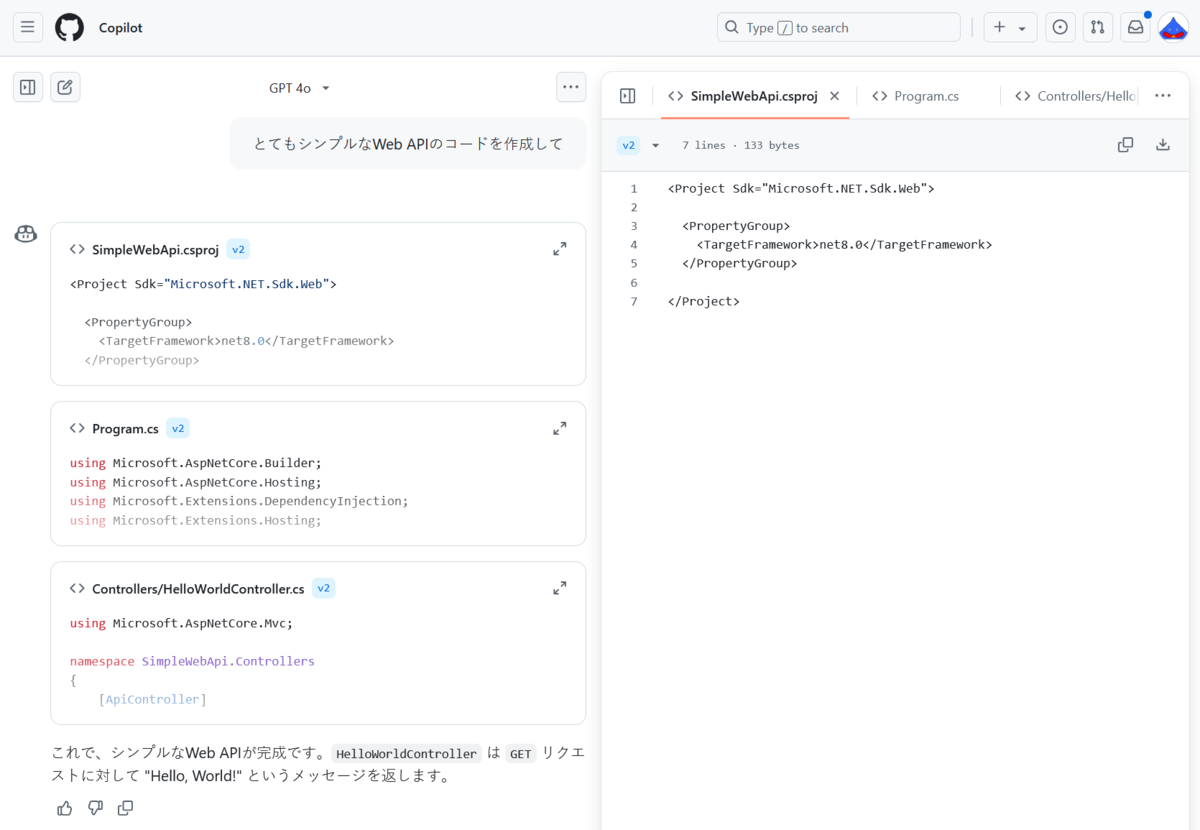Open the Pull requests icon in header
The width and height of the screenshot is (1200, 830).
(1098, 28)
